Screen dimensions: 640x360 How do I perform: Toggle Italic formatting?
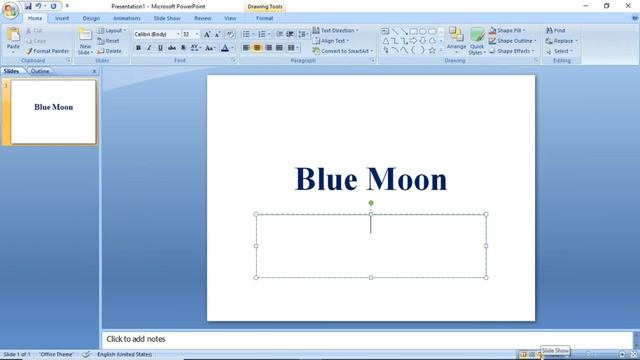point(149,48)
